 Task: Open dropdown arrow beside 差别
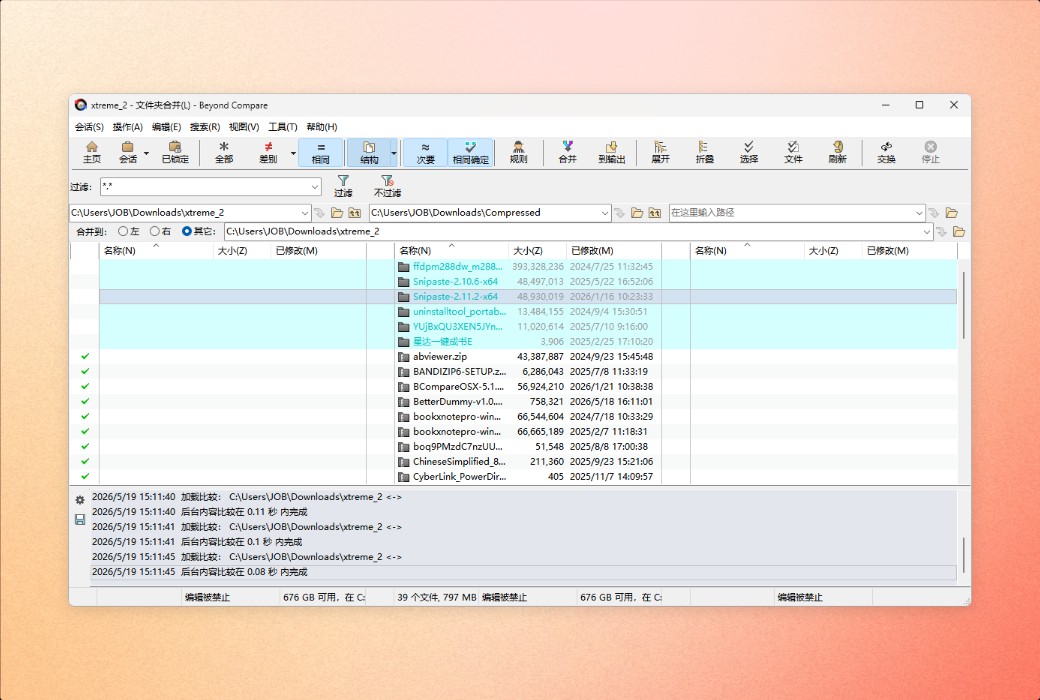coord(293,153)
